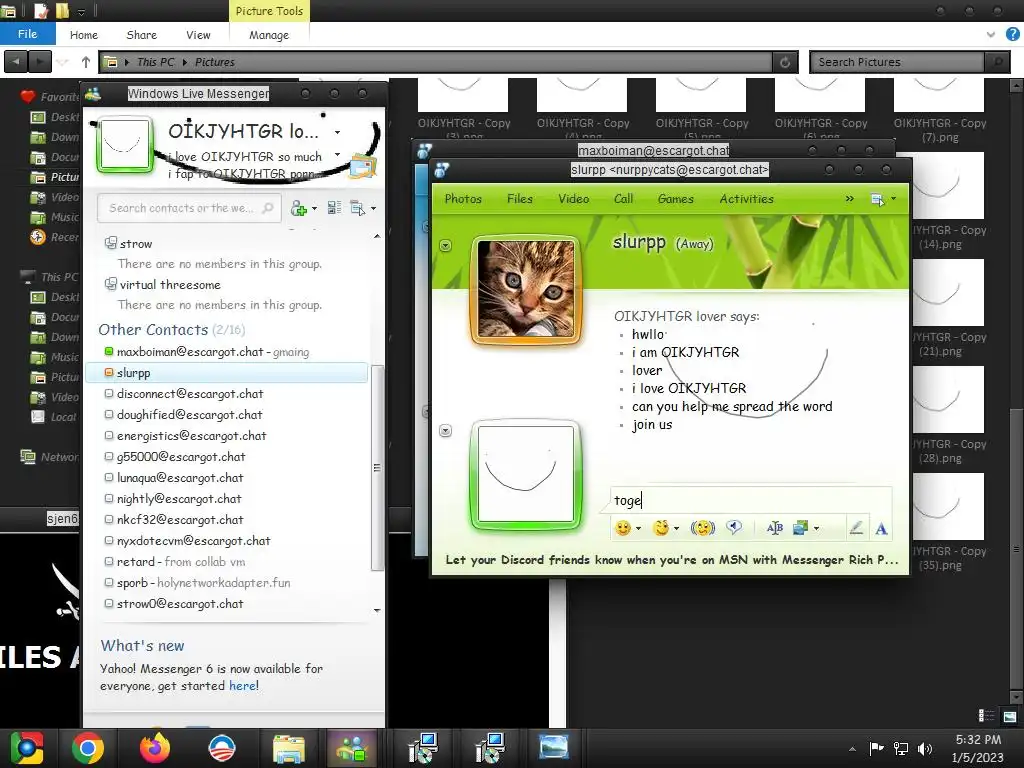
Task: Click the Other Contacts group header
Action: (x=172, y=330)
